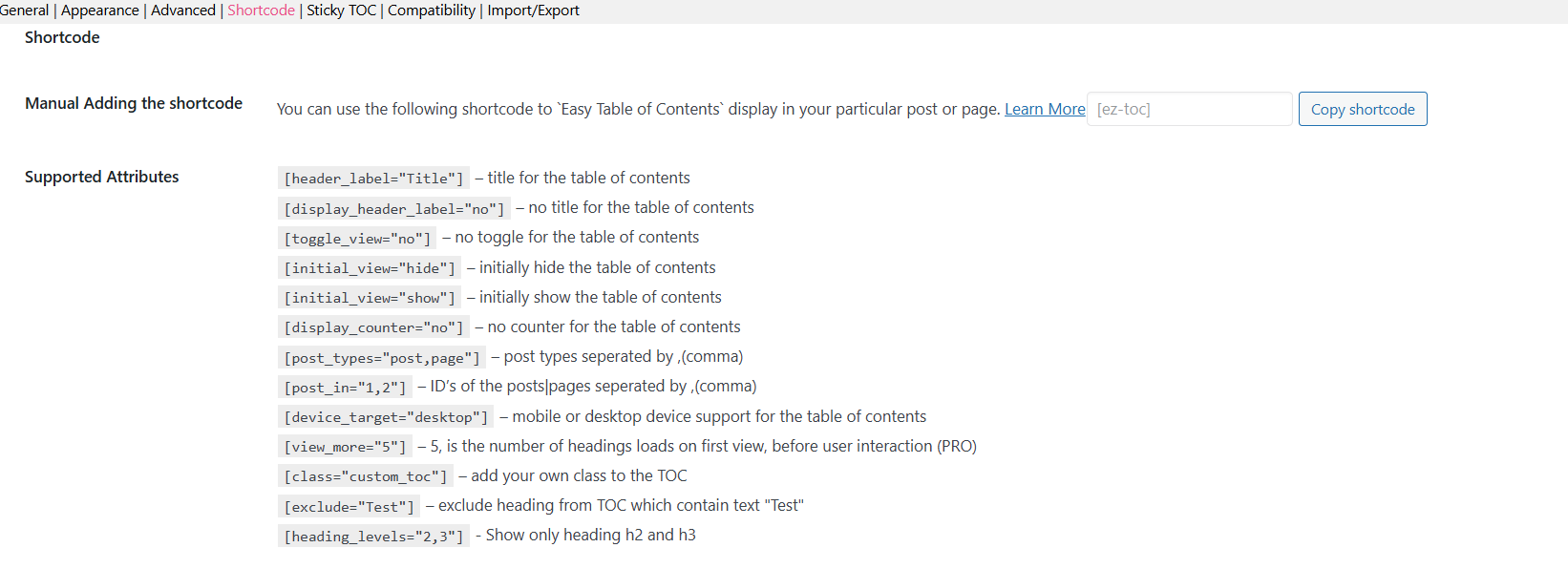This screenshot has width=1568, height=569.
Task: Switch to the Compatibility tab
Action: (432, 11)
